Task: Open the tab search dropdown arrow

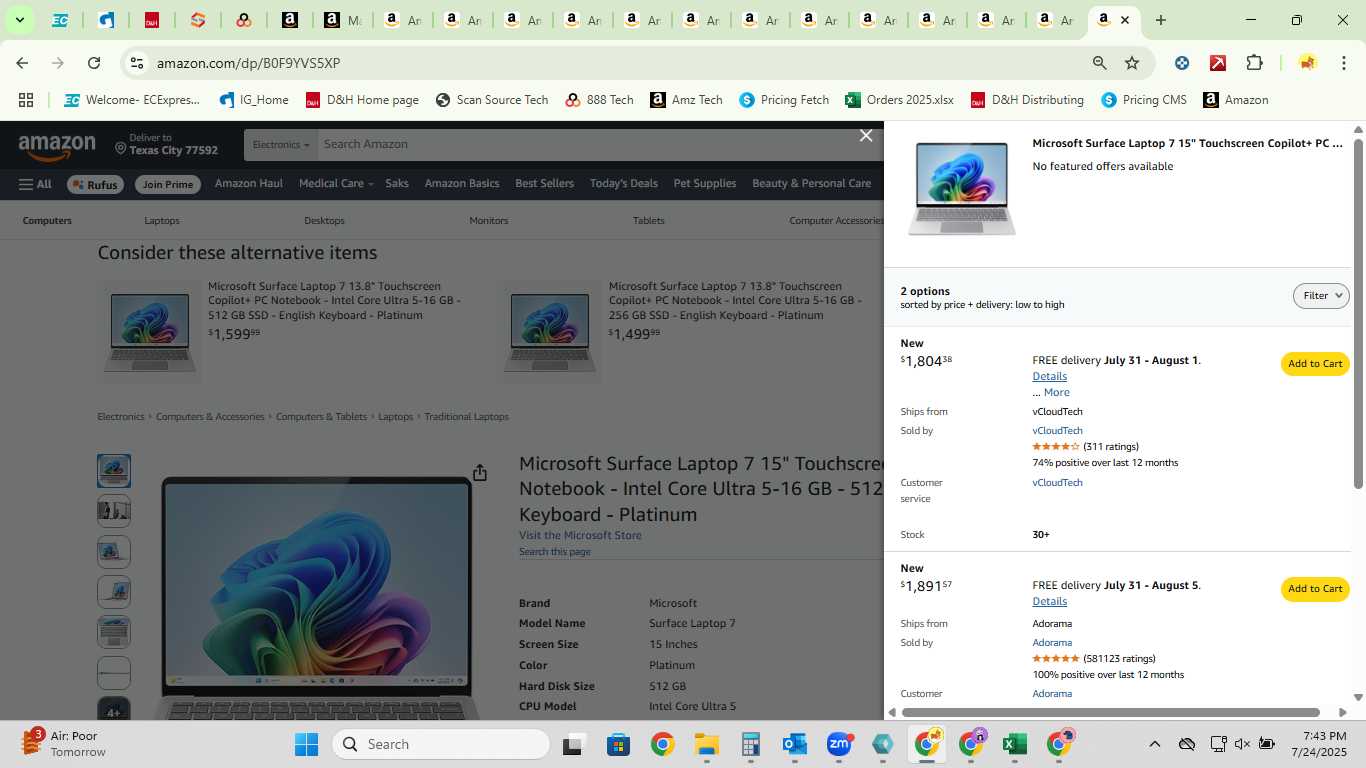Action: coord(19,20)
